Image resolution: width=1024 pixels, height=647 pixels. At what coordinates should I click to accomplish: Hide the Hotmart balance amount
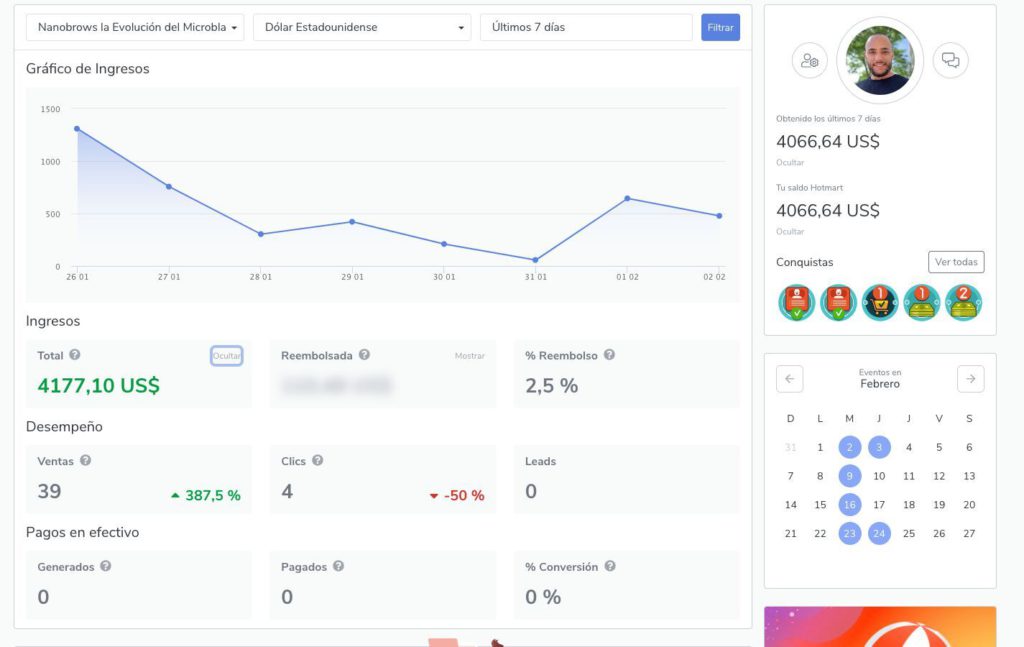[x=790, y=232]
